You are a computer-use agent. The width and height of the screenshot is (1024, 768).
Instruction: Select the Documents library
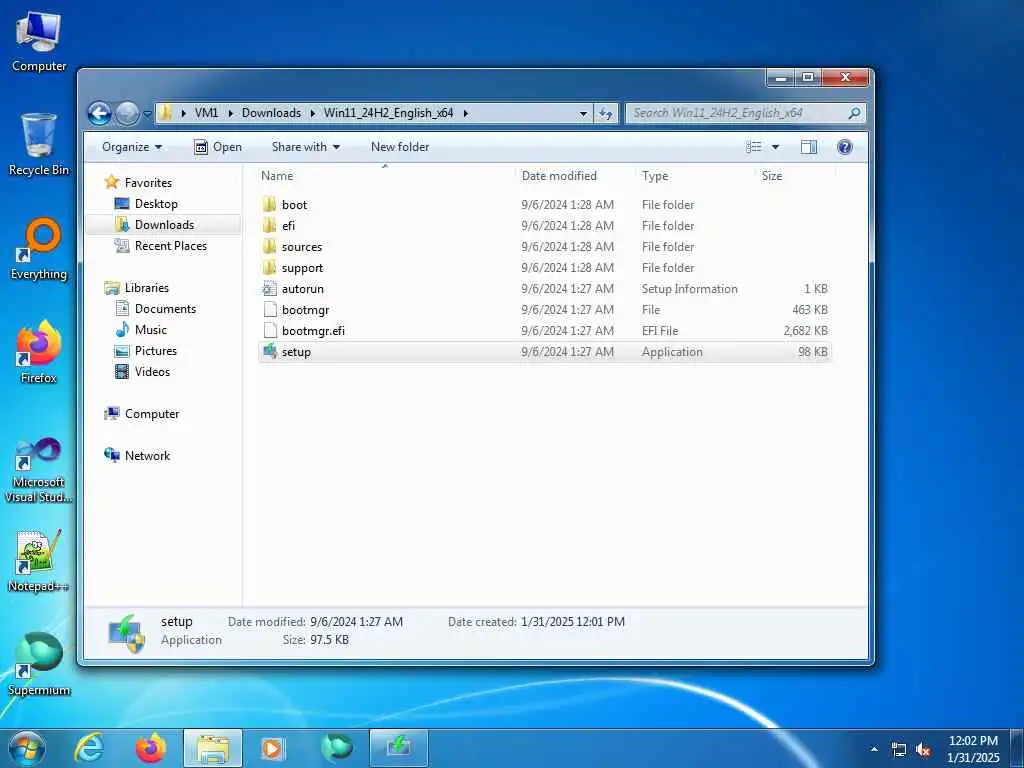[x=165, y=308]
